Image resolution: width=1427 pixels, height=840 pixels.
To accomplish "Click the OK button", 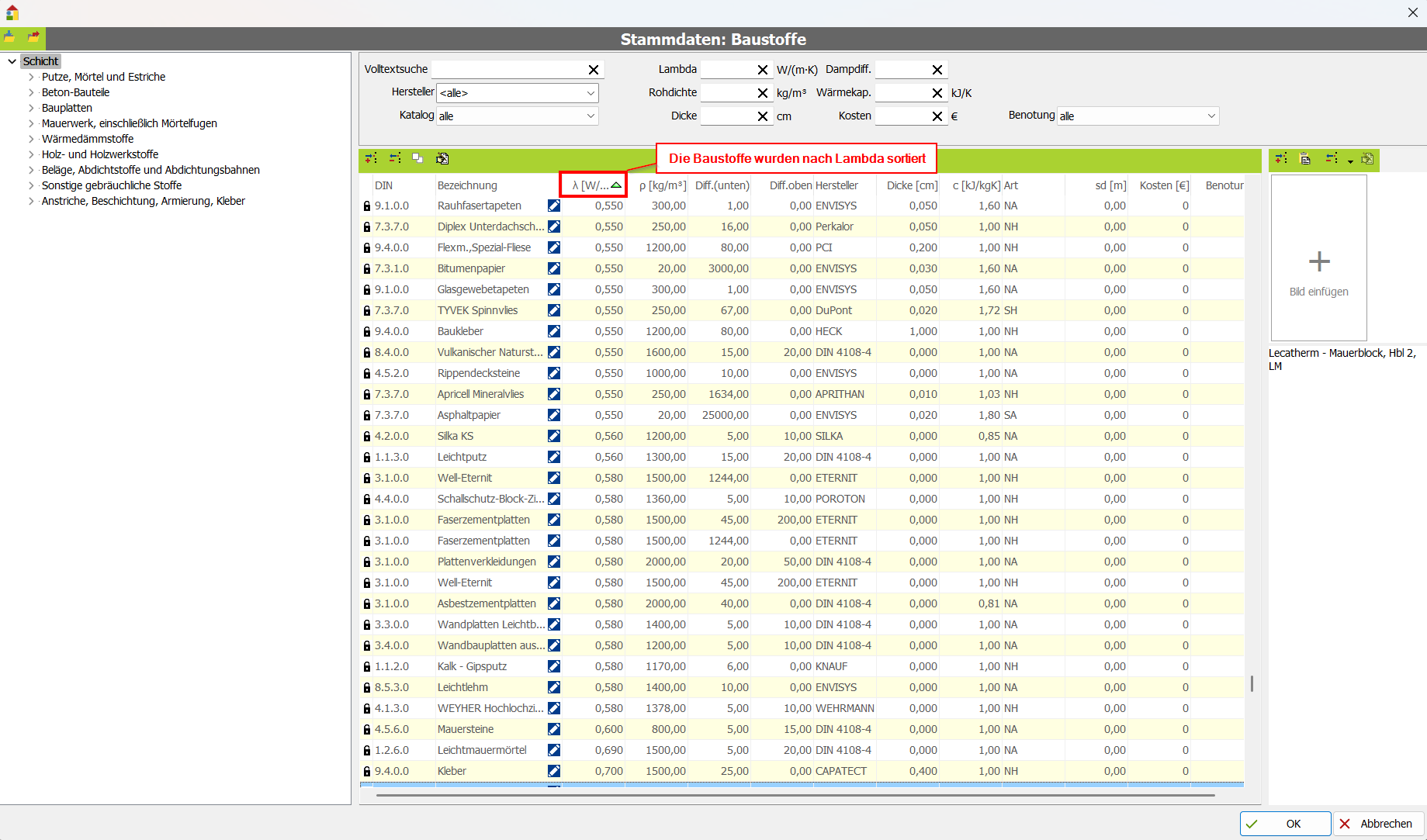I will pos(1285,824).
